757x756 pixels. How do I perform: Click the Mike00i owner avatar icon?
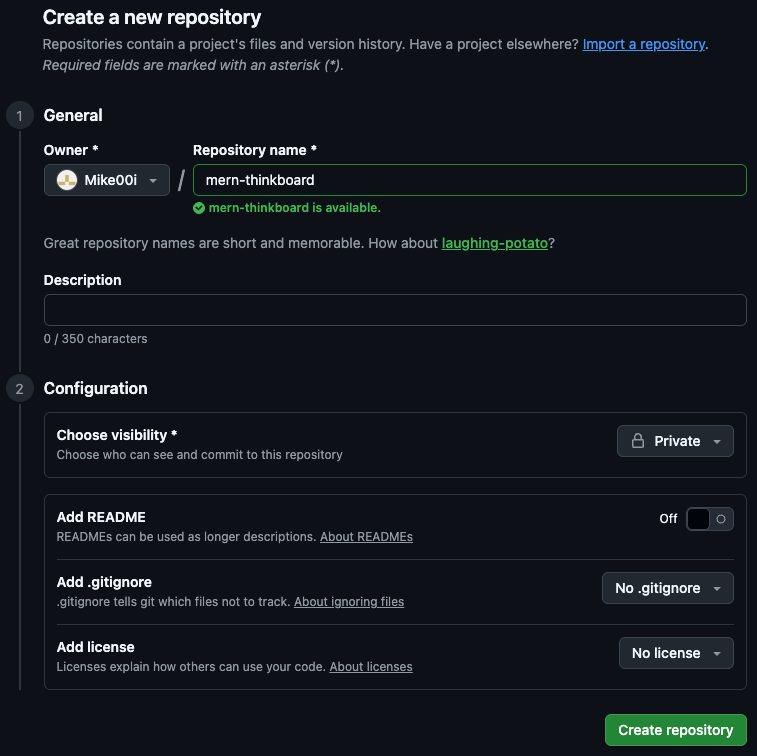[67, 180]
